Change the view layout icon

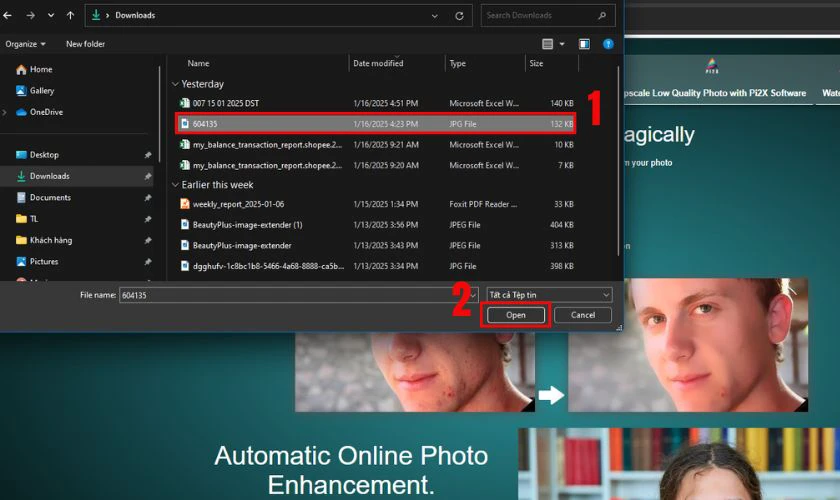click(x=548, y=44)
